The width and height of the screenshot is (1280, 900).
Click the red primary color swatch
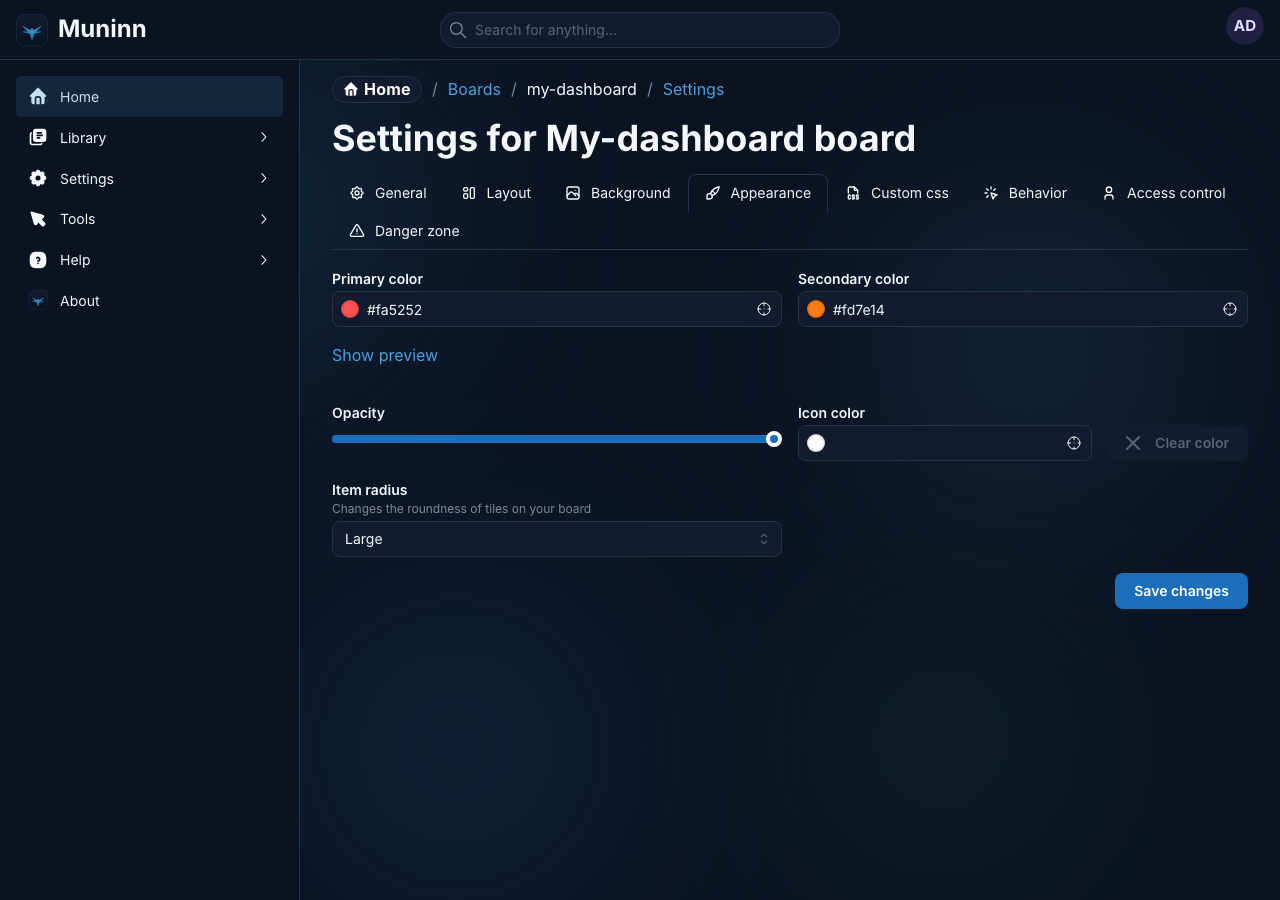[350, 309]
